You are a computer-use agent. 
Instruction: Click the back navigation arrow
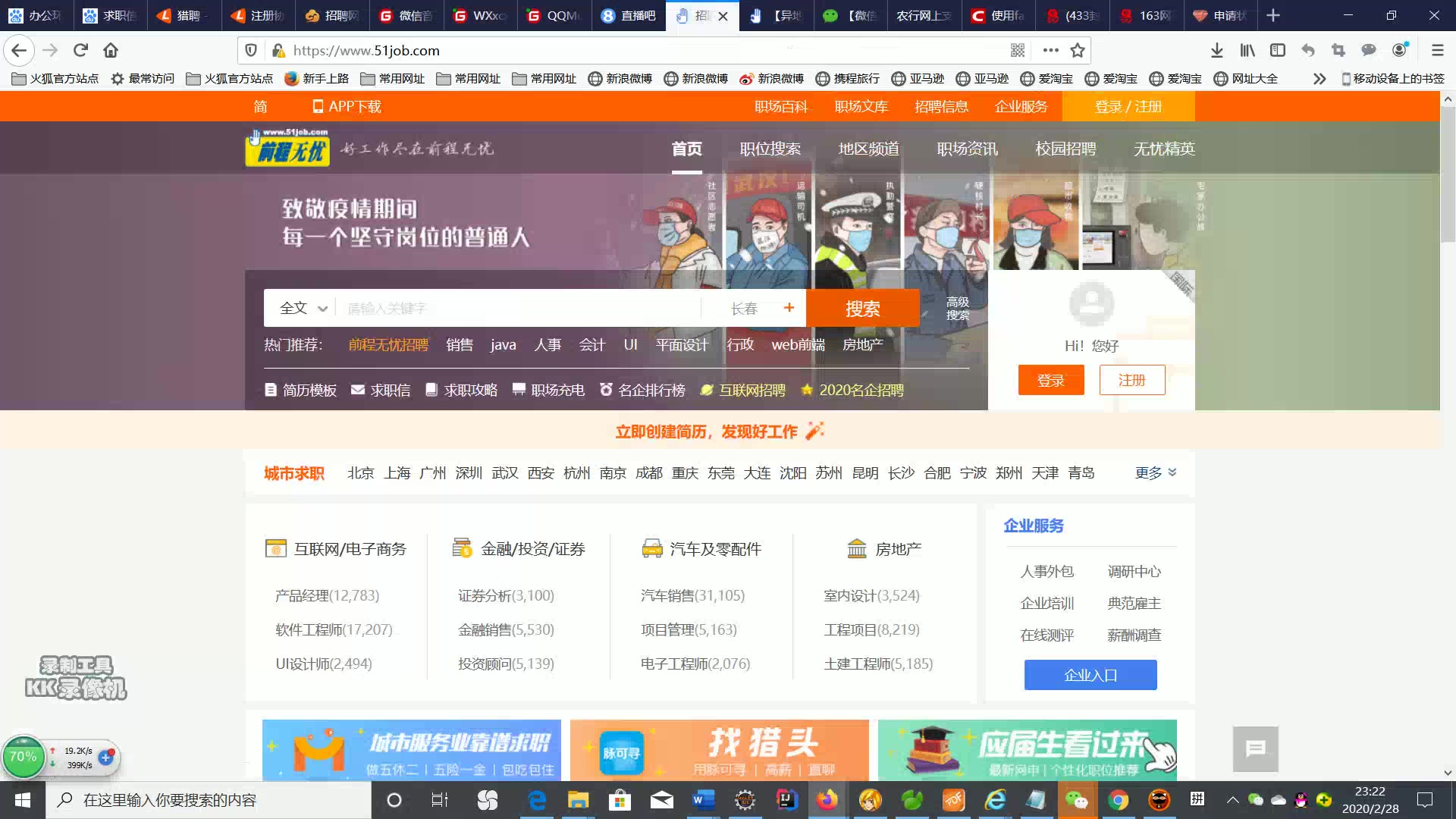(x=19, y=50)
